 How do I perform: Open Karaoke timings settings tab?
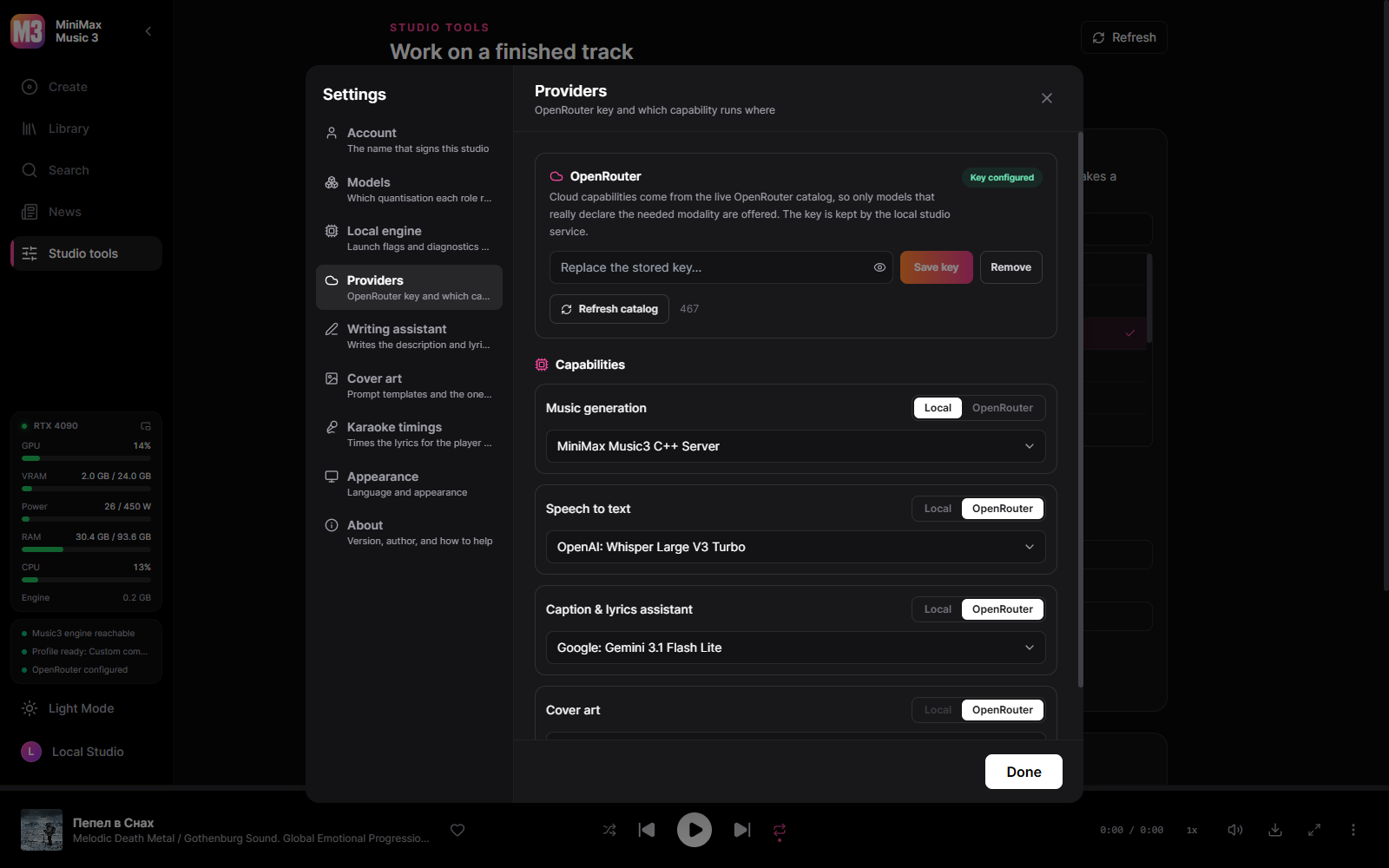[409, 434]
